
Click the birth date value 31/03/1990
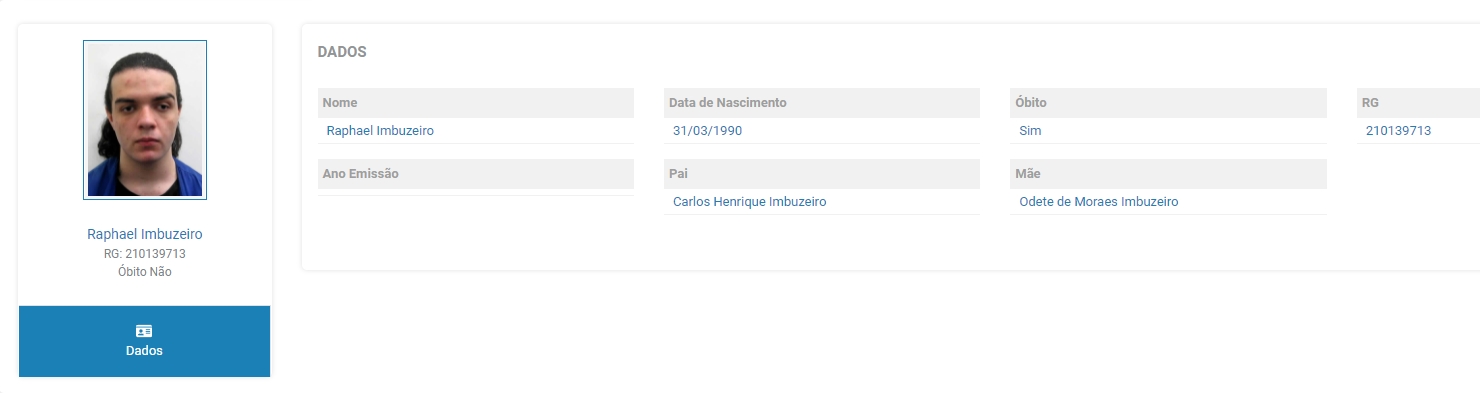point(707,131)
